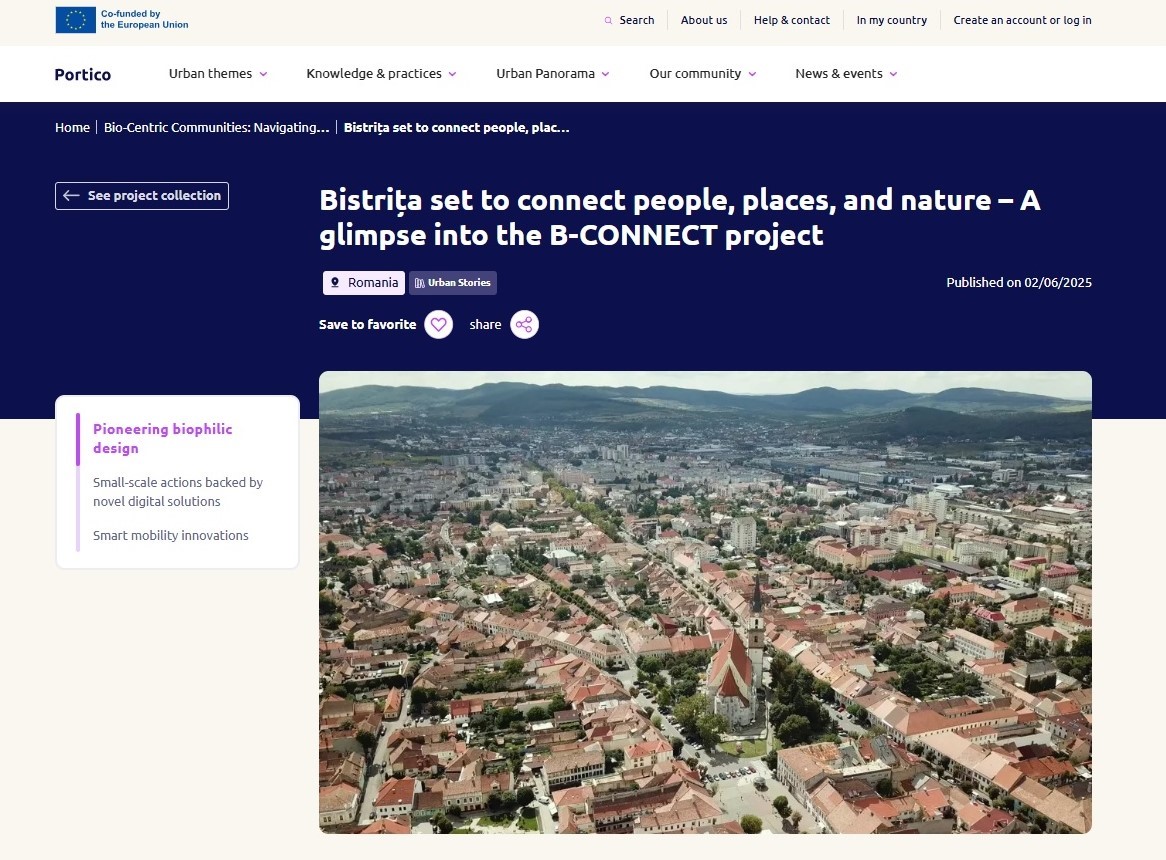
Task: Click the Urban Stories tag icon
Action: click(420, 283)
